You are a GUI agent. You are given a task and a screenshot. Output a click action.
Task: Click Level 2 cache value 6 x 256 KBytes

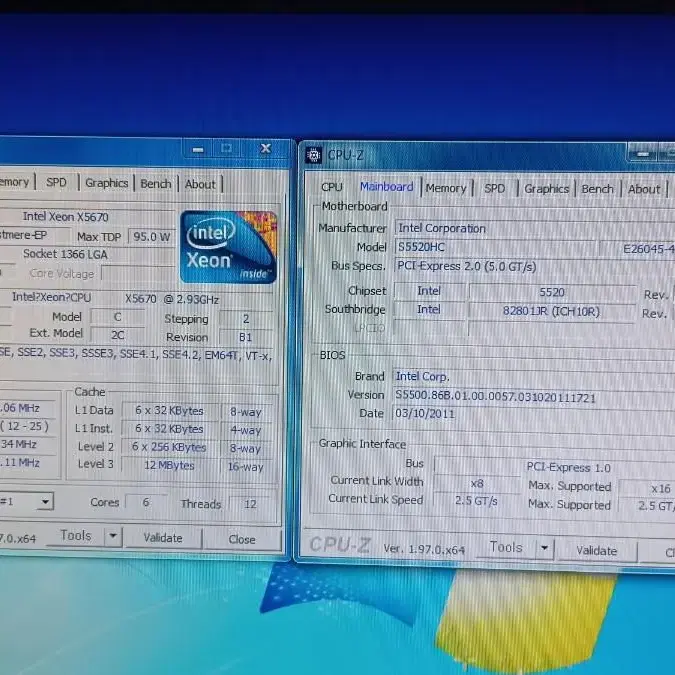[169, 447]
